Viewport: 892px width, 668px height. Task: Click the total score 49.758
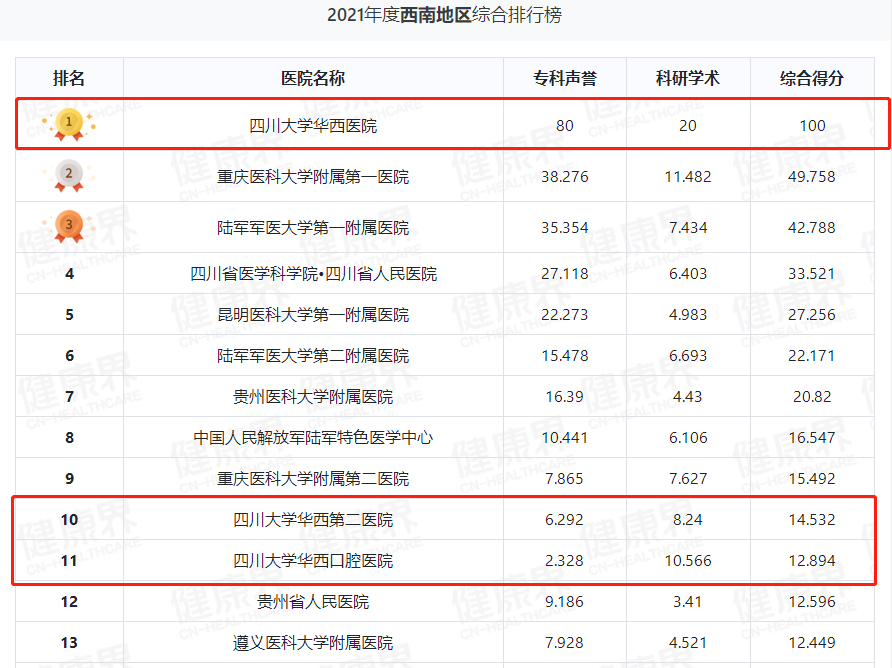pyautogui.click(x=812, y=177)
